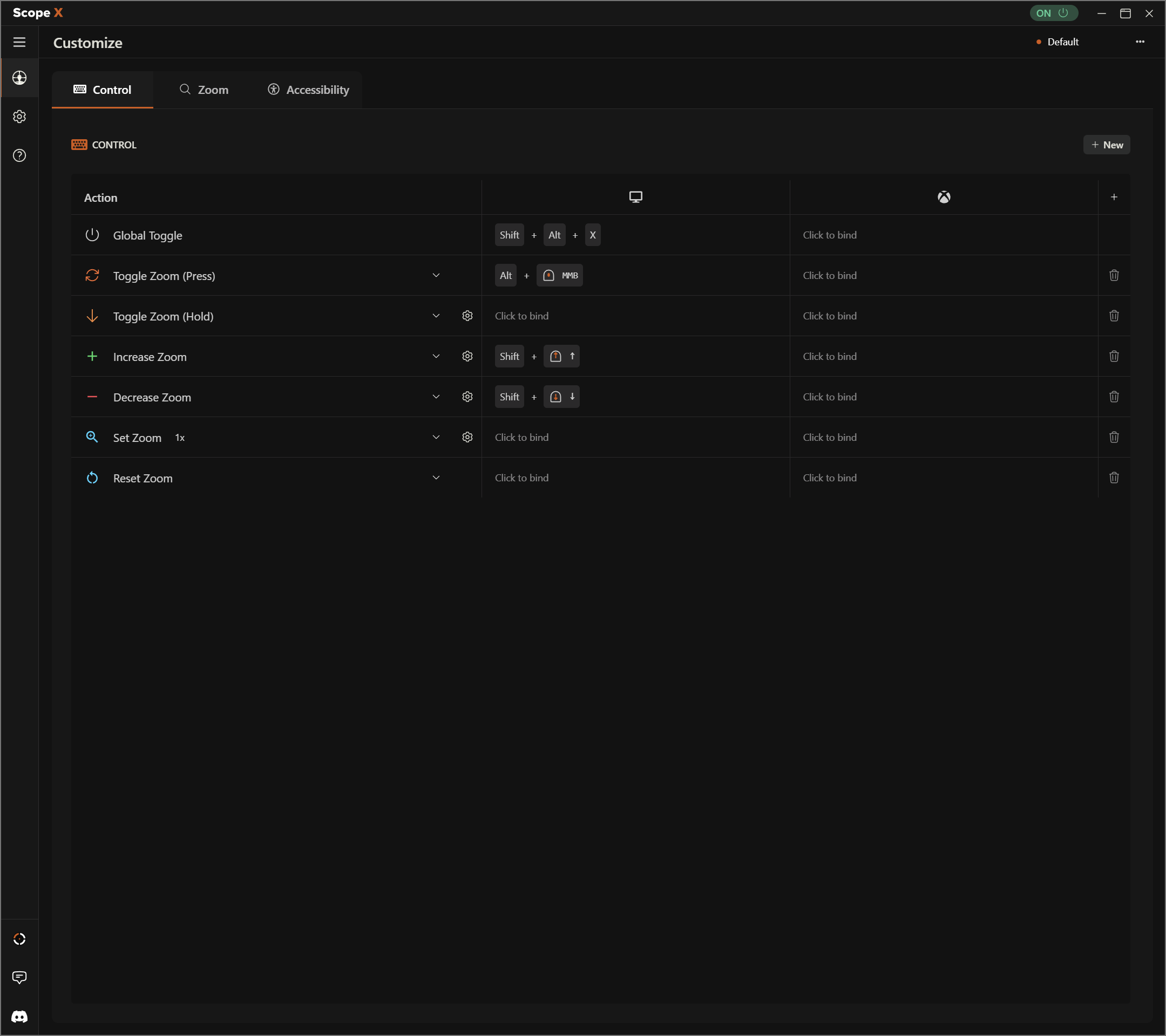This screenshot has width=1166, height=1036.
Task: Open the Discord icon at sidebar bottom
Action: tap(19, 1017)
